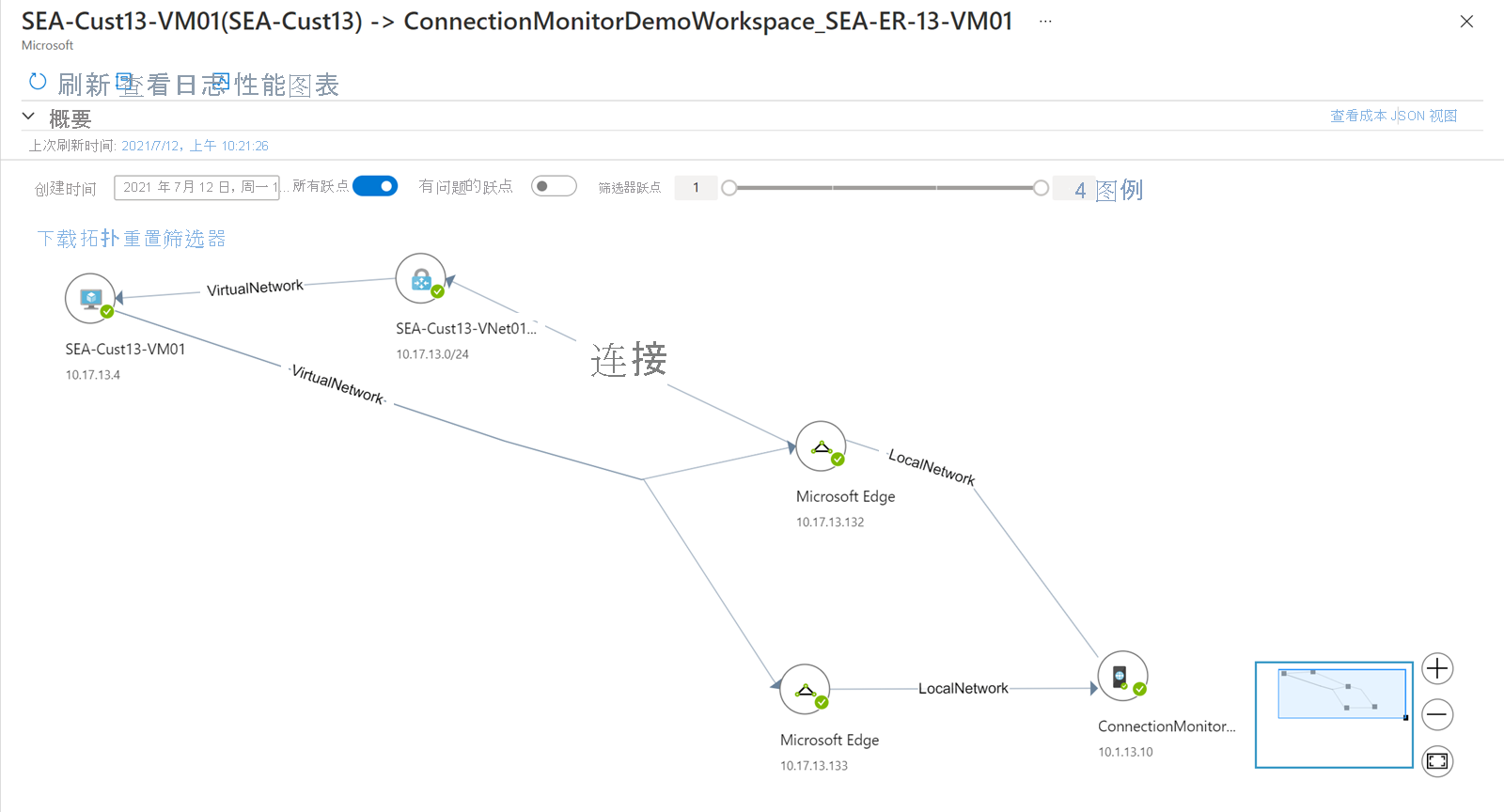
Task: Select the ConnectionMonitor destination node
Action: (x=1123, y=676)
